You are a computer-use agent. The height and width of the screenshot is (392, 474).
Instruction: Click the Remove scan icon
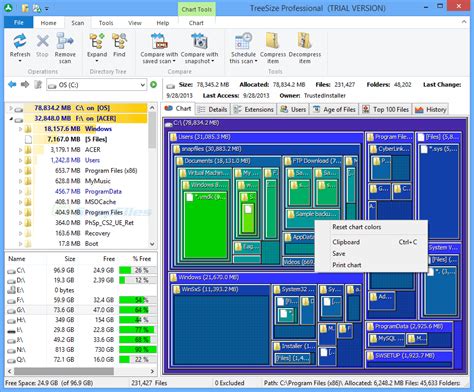click(x=65, y=41)
